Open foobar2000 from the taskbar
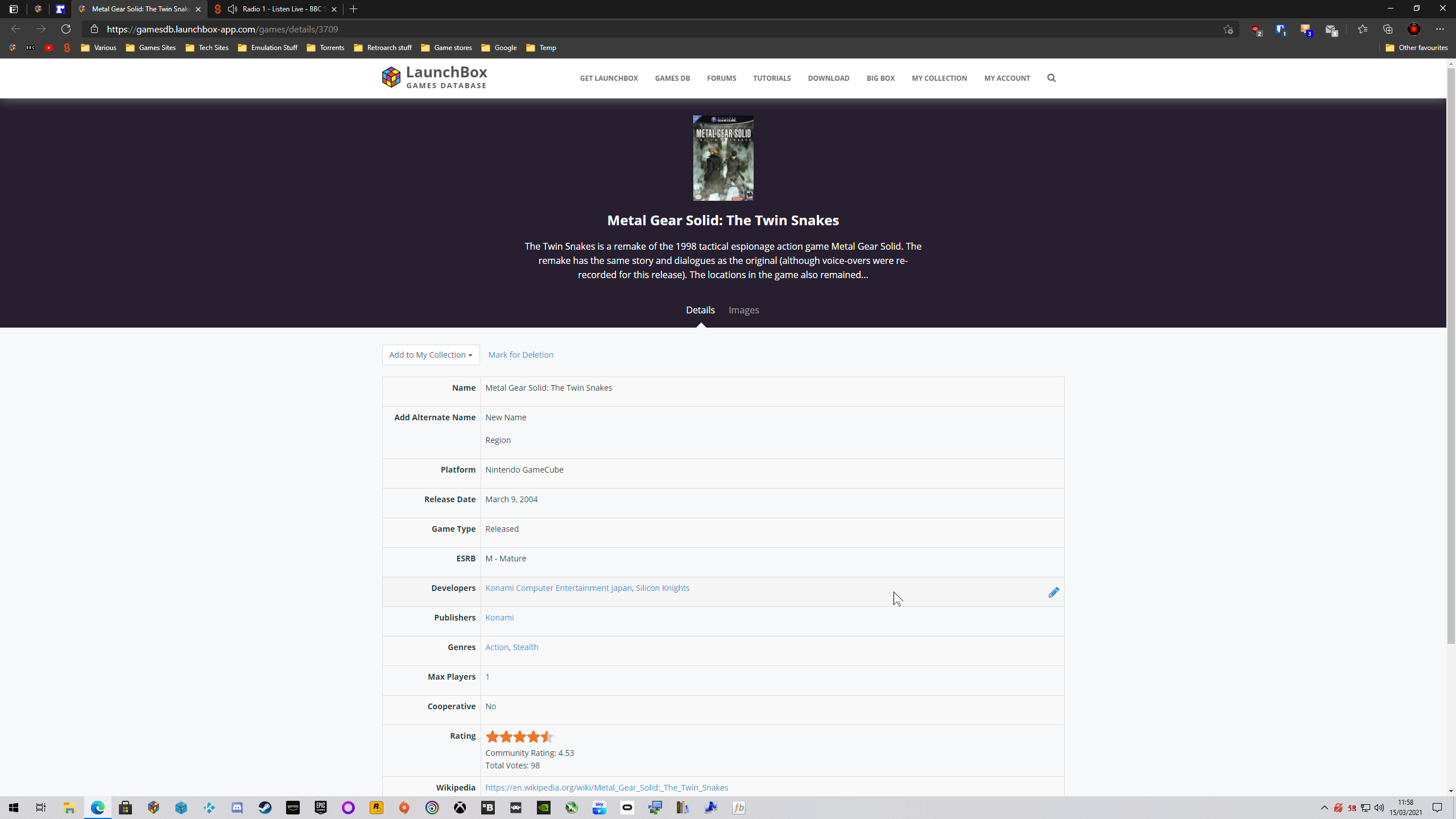 739,808
